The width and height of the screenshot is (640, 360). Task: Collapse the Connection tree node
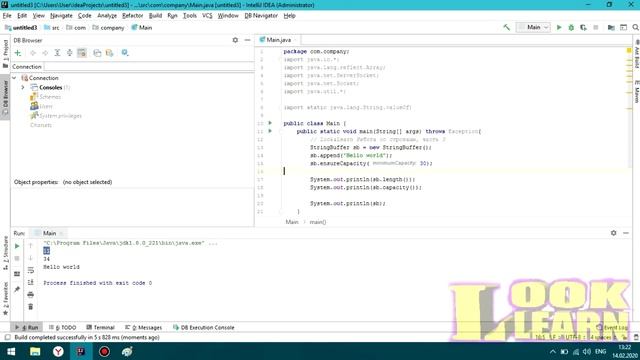pos(14,78)
